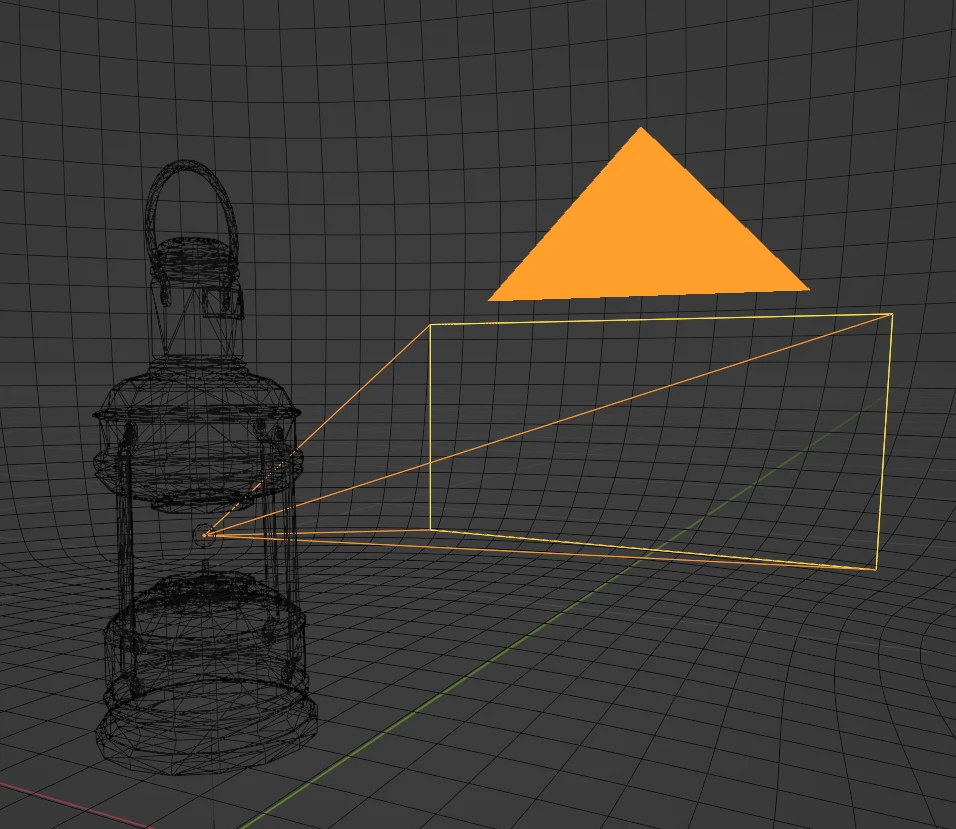Click the top edge of the yellow frame
Viewport: 956px width, 829px height.
pos(660,319)
